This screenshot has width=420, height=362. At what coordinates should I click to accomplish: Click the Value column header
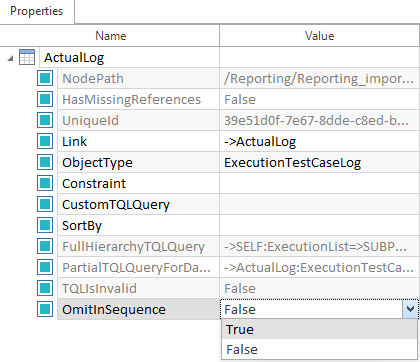pyautogui.click(x=319, y=36)
